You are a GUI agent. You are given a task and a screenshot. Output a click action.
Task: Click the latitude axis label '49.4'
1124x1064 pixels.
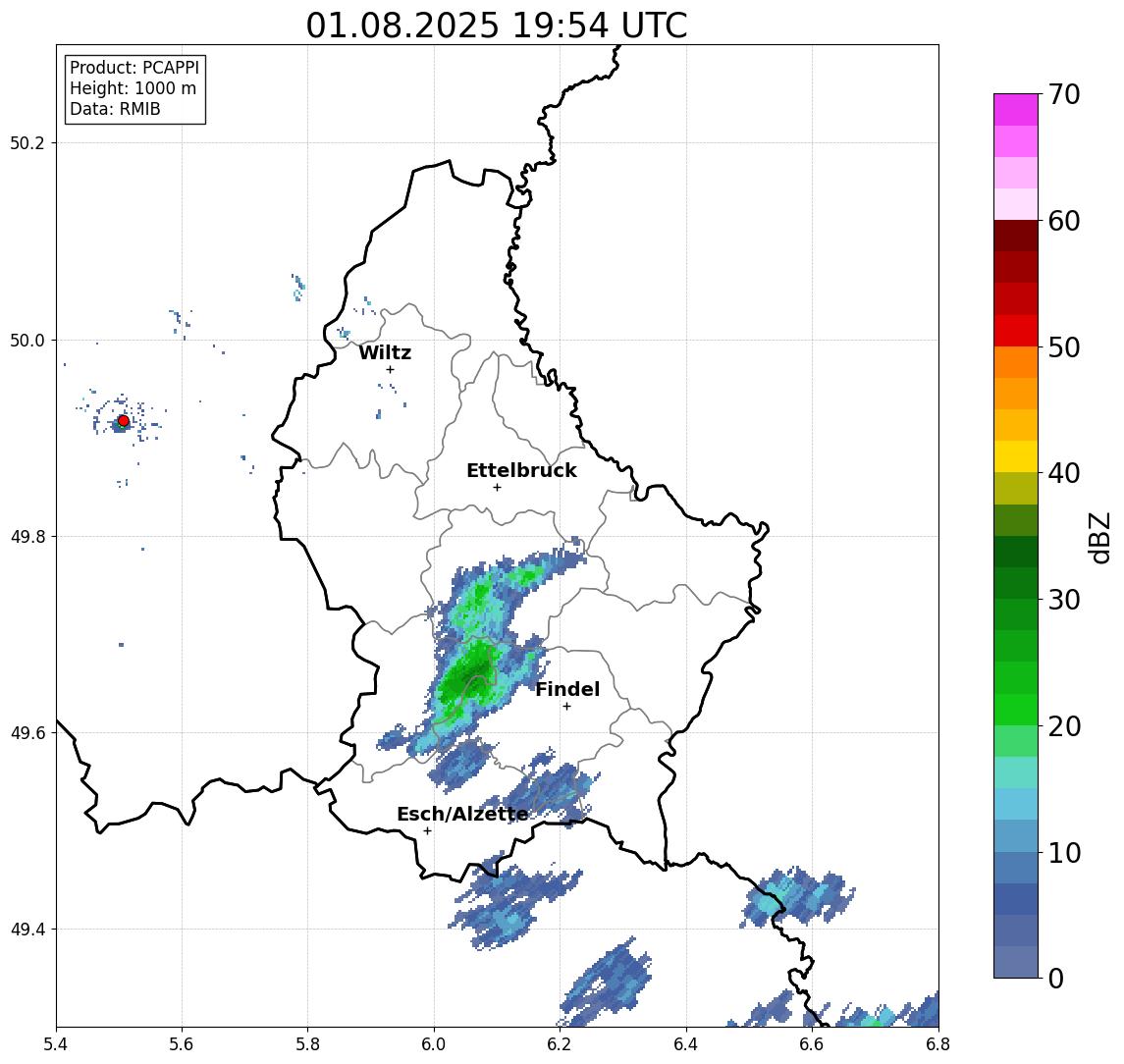click(27, 930)
